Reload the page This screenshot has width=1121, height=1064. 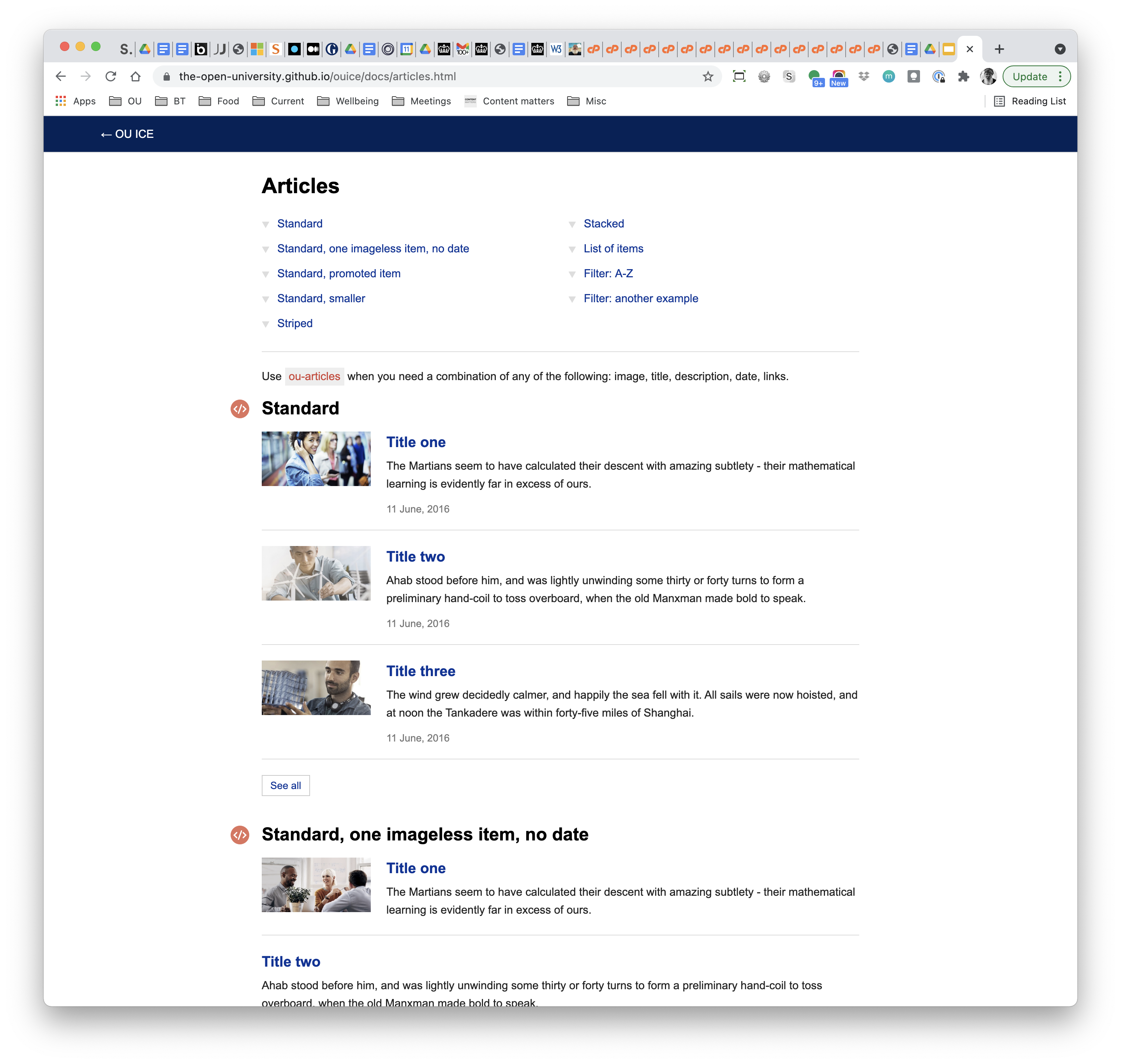coord(111,77)
